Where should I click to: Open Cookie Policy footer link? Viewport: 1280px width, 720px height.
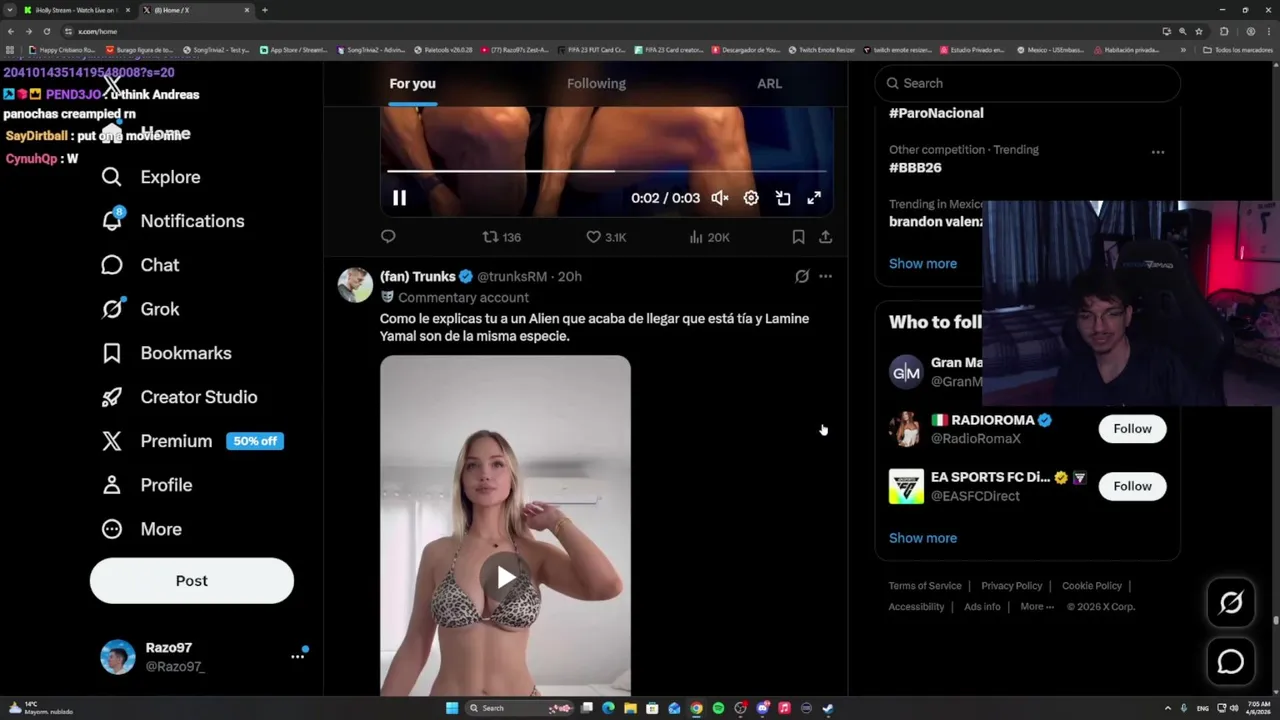[1092, 586]
